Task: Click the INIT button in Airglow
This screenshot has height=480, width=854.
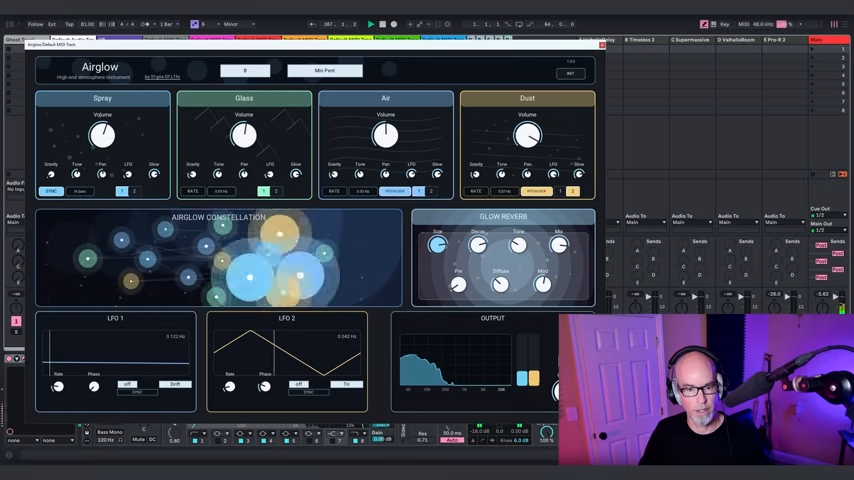Action: coord(570,74)
